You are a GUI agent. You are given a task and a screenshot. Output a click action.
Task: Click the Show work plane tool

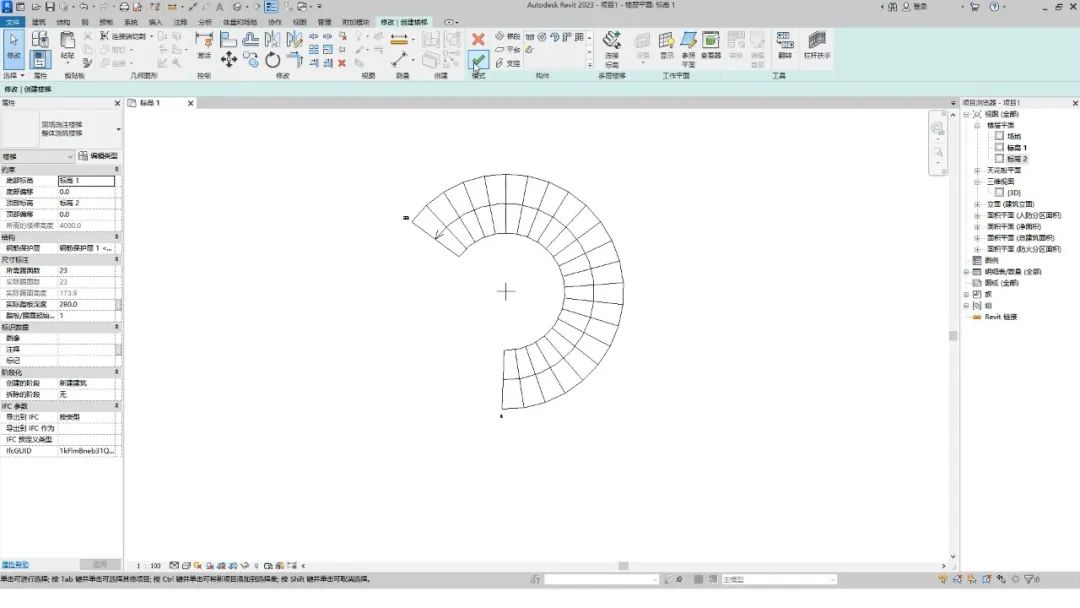[x=666, y=45]
